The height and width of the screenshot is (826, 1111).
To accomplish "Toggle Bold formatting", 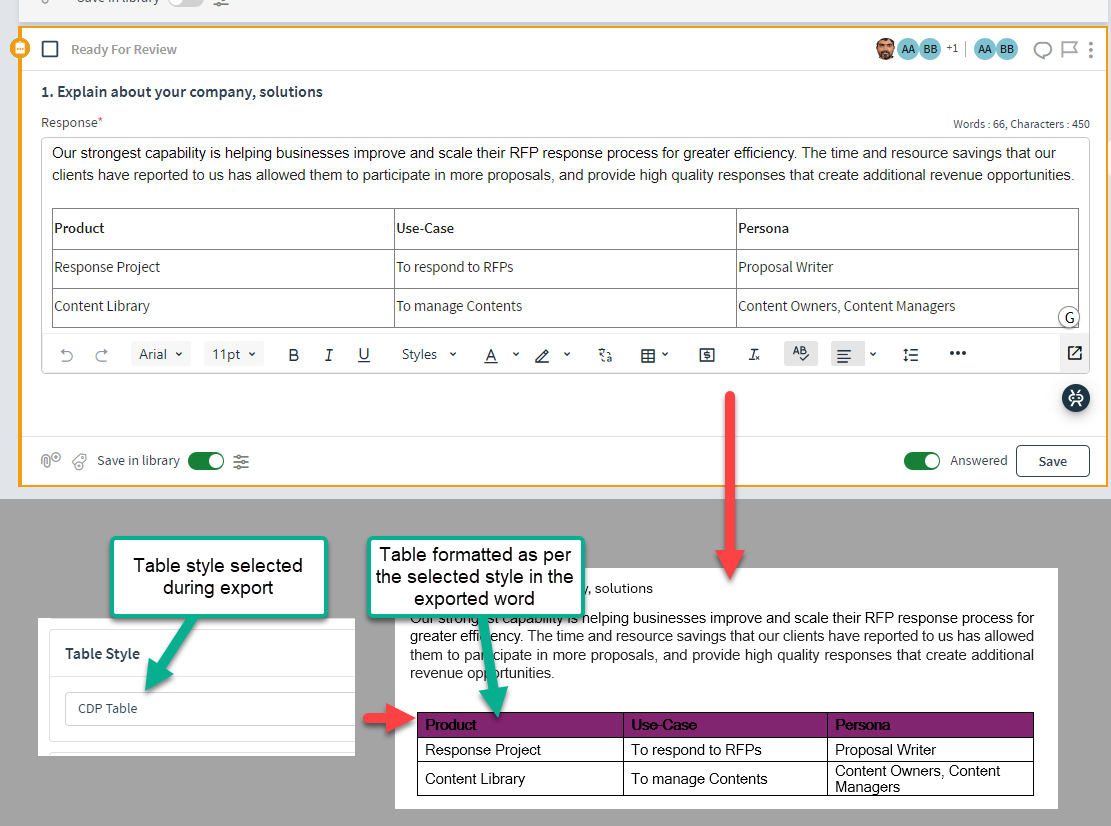I will [293, 354].
